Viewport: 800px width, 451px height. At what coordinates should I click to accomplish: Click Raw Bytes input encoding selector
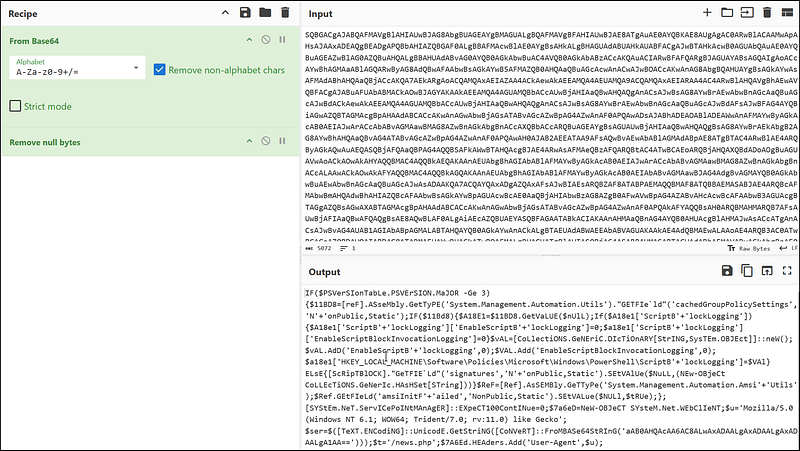741,248
